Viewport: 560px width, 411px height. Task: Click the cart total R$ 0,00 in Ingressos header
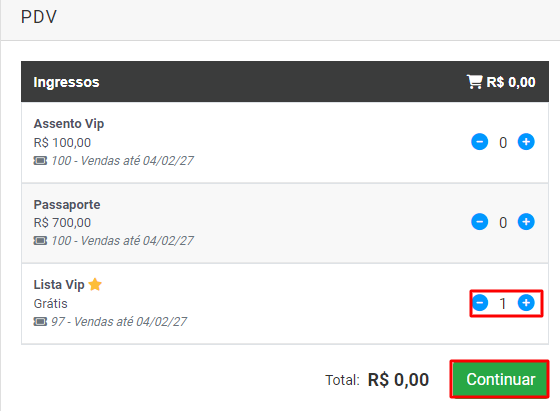point(511,82)
